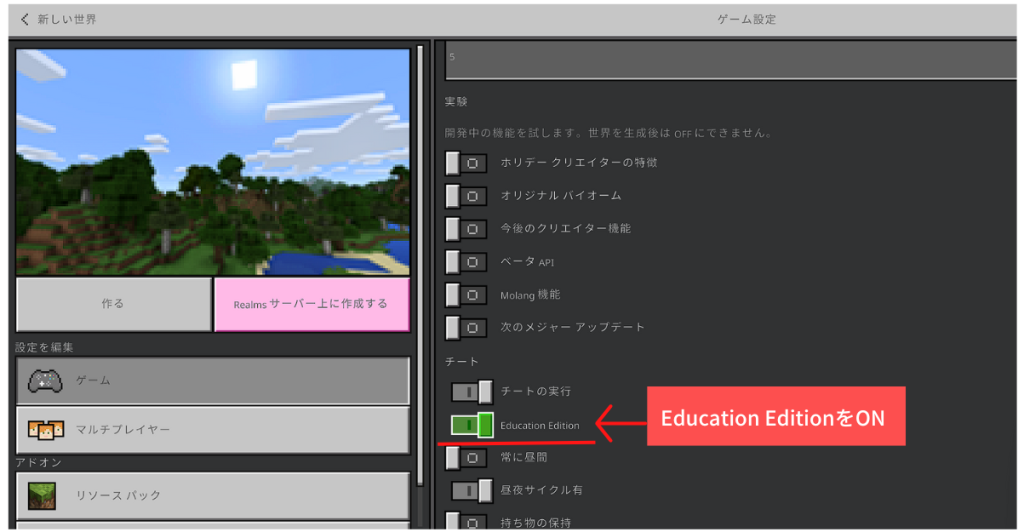Click the controller icon in ゲーム tab
This screenshot has height=532, width=1024.
tap(44, 381)
